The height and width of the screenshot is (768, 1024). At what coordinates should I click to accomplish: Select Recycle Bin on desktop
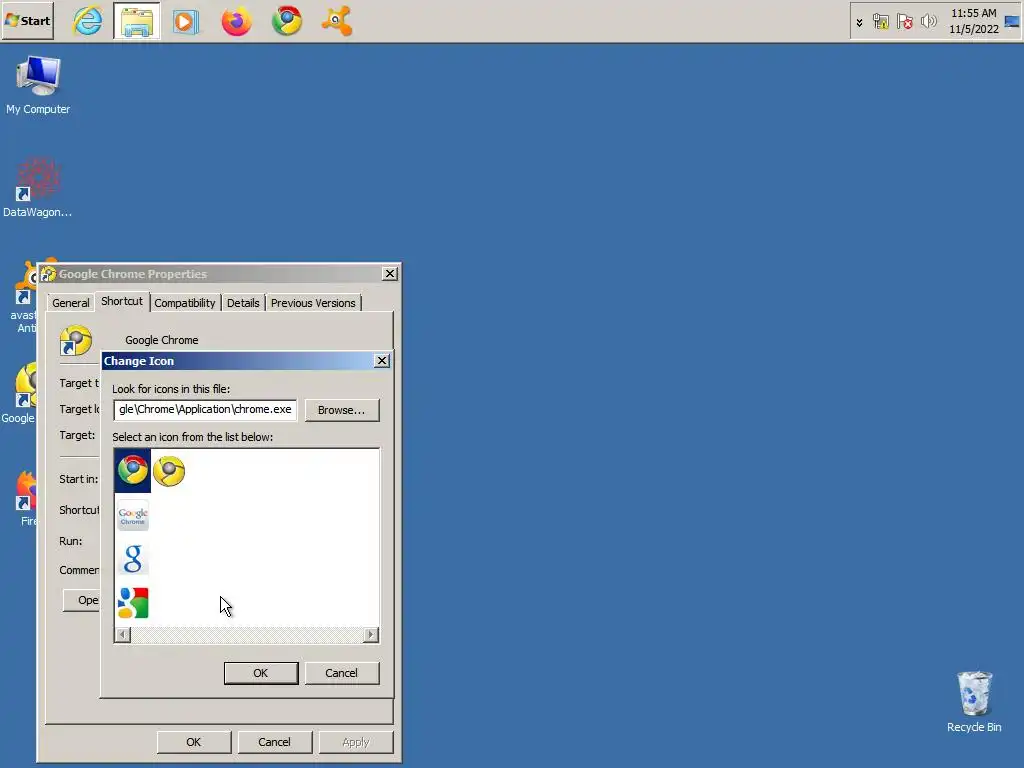pyautogui.click(x=974, y=702)
